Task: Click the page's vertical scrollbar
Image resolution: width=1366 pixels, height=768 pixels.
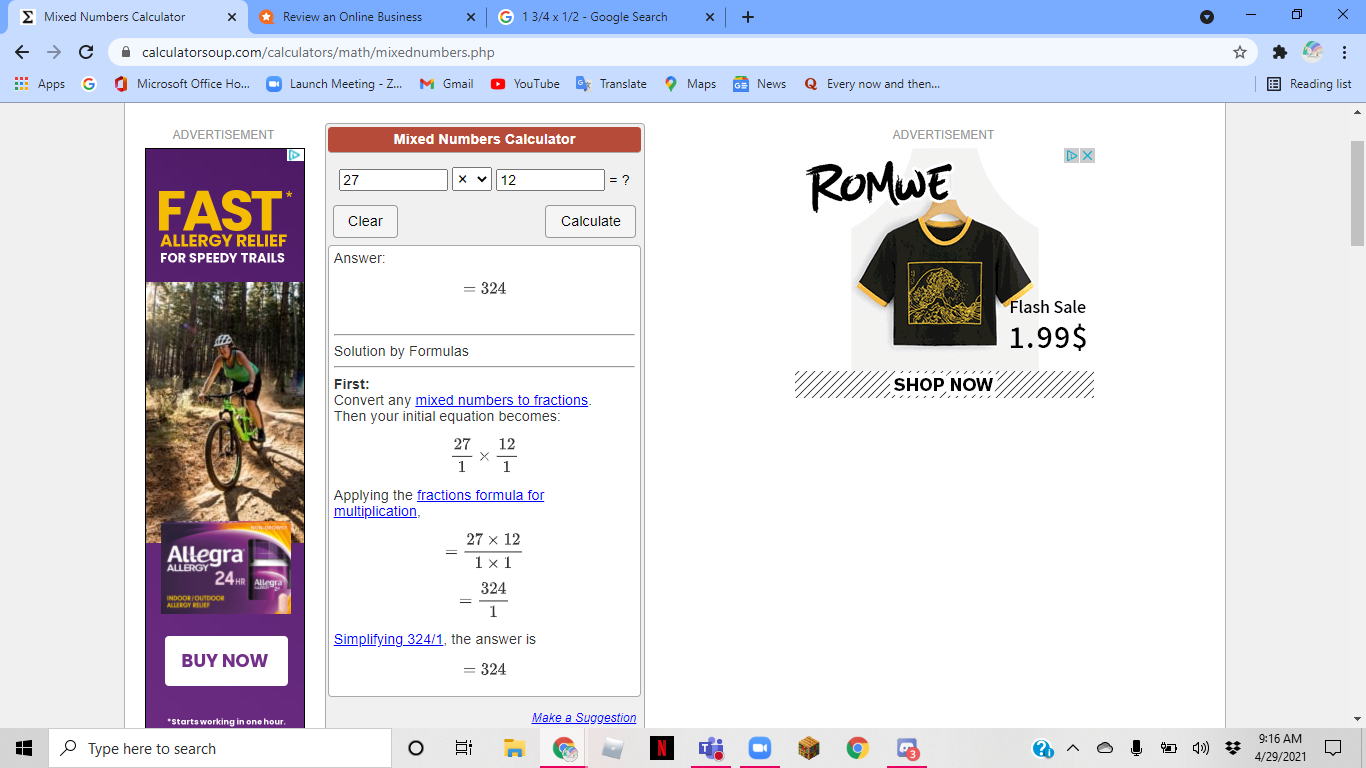Action: click(x=1357, y=193)
